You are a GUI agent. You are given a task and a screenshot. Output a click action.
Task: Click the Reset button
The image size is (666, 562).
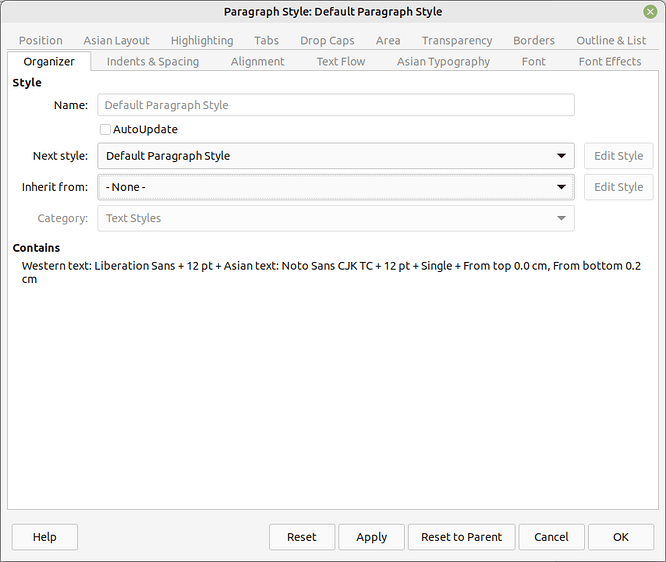302,537
